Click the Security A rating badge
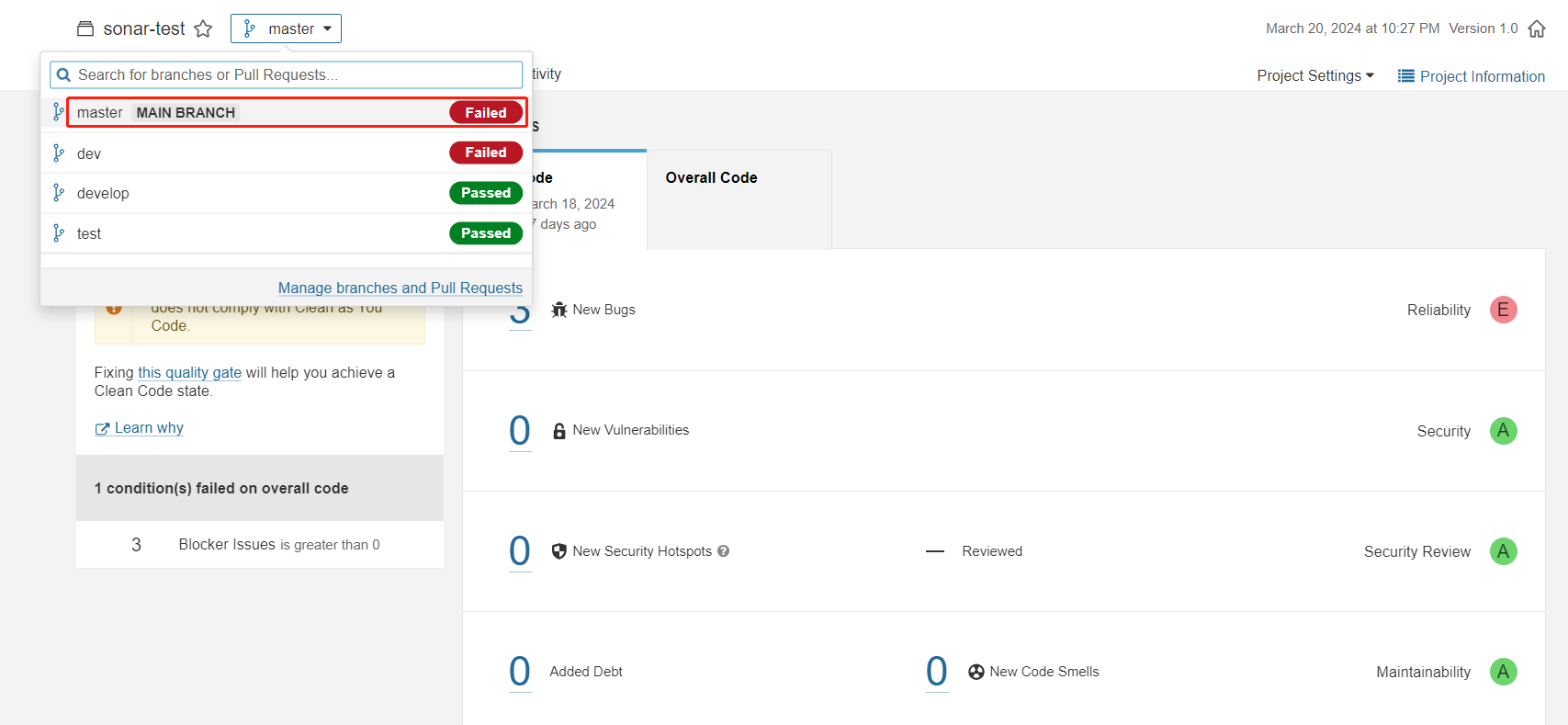 [1503, 431]
